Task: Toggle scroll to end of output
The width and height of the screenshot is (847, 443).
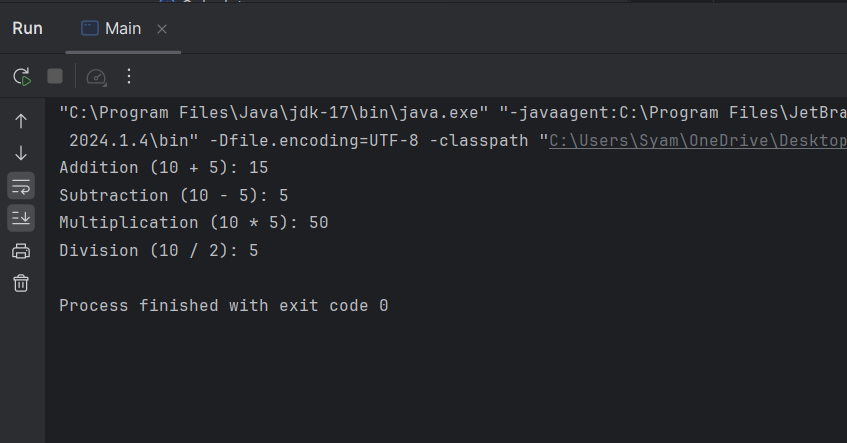Action: (21, 218)
